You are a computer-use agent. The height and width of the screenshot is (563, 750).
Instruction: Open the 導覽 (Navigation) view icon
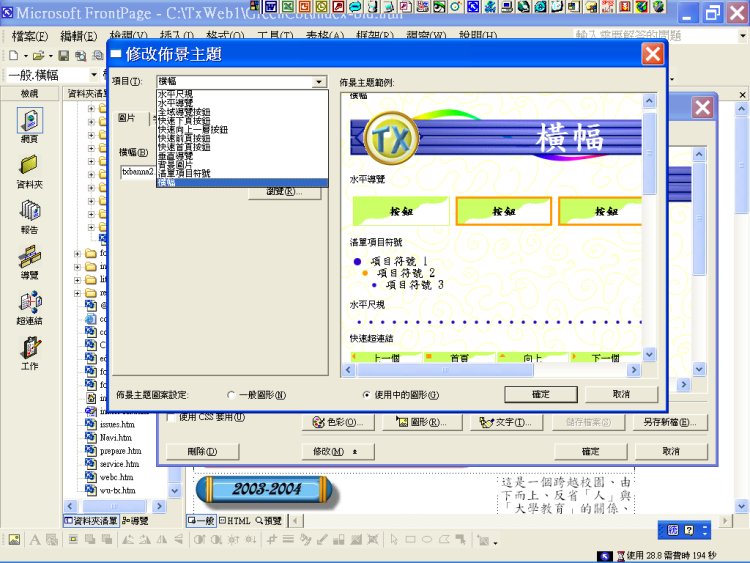tap(30, 256)
